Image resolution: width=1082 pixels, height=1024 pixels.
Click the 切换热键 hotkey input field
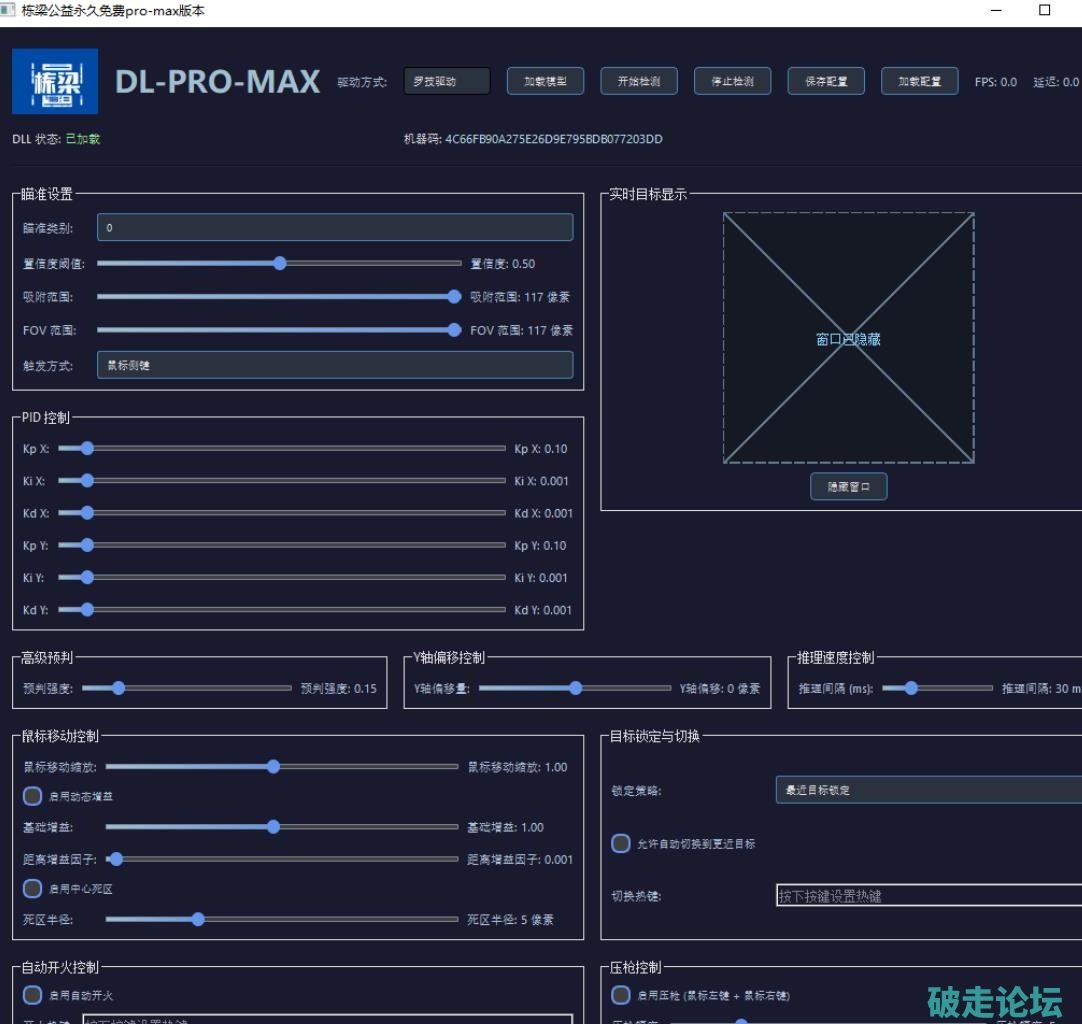tap(928, 896)
